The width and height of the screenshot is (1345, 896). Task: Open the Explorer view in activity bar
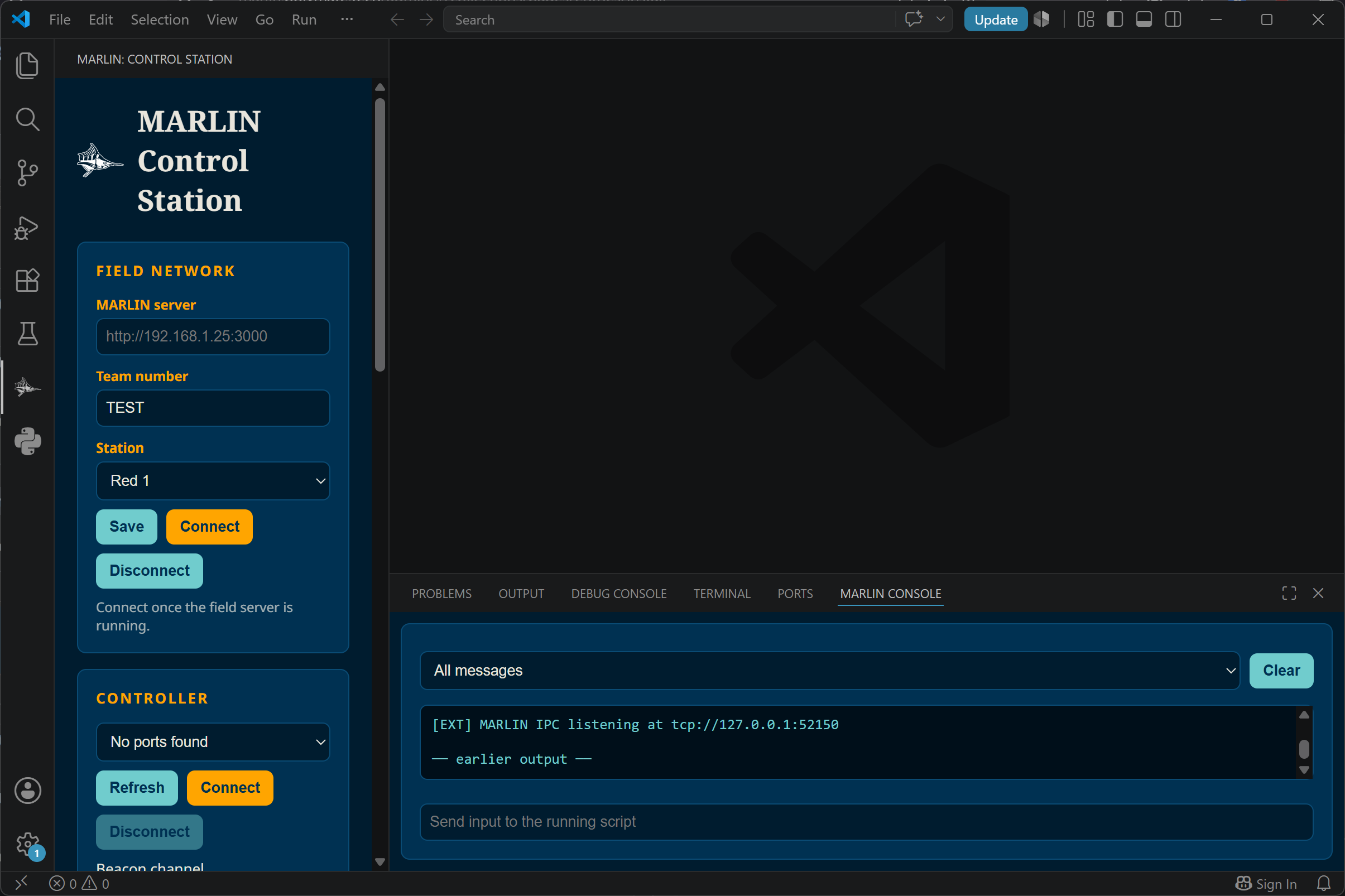(27, 65)
